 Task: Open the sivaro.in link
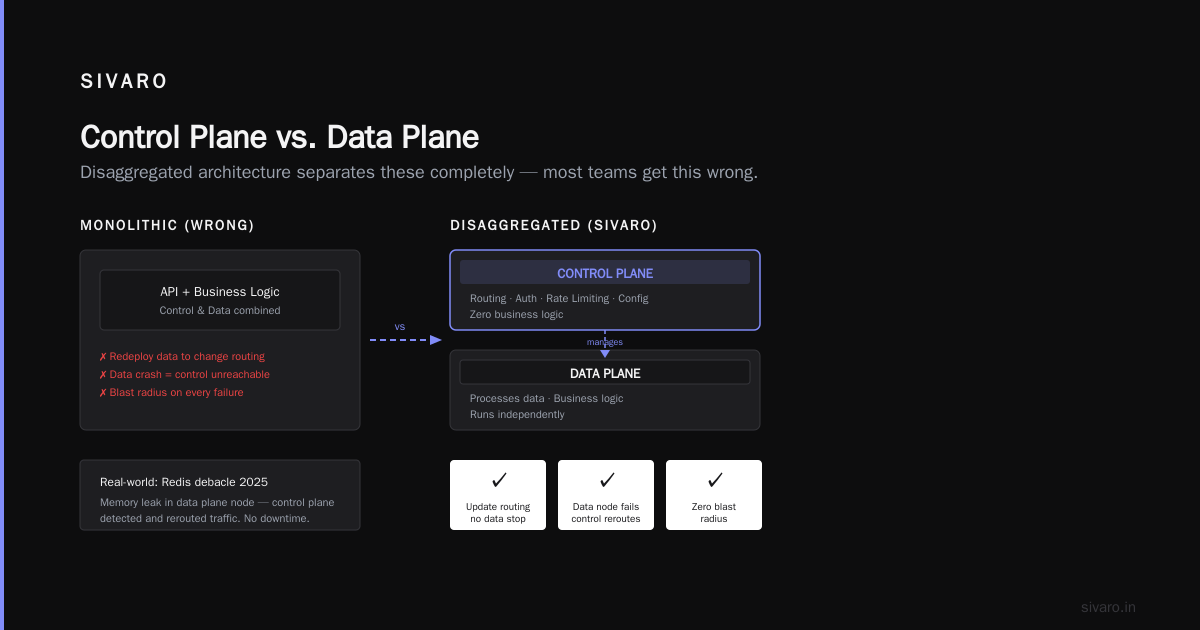[x=1108, y=607]
